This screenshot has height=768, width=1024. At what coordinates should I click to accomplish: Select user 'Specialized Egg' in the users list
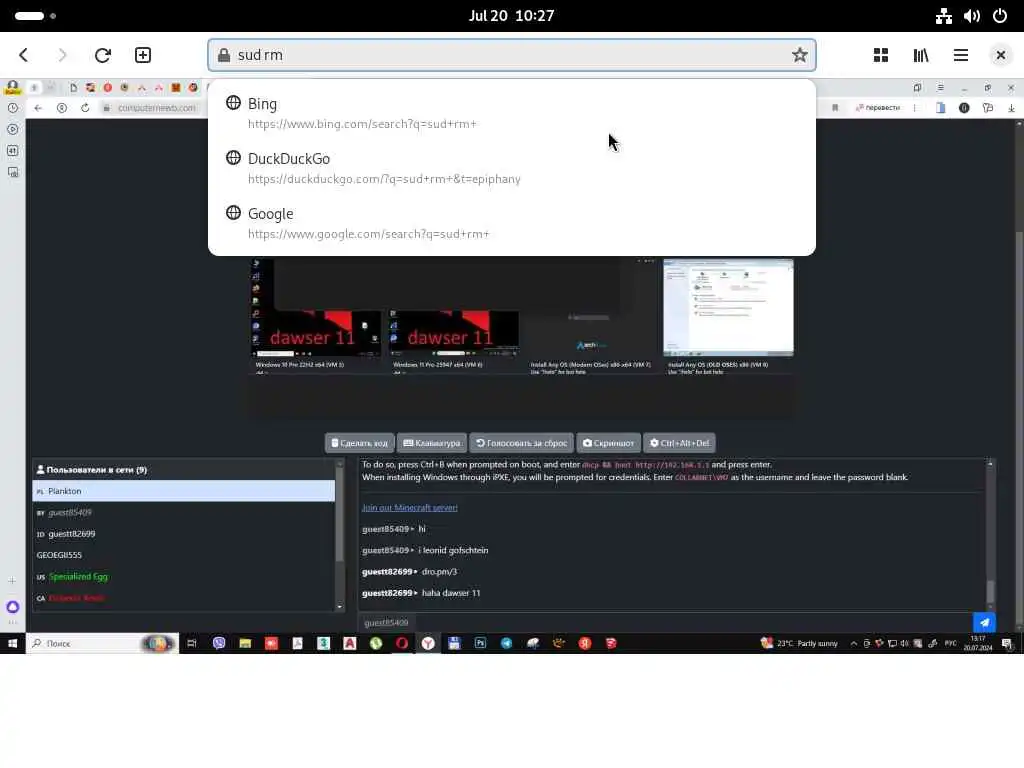184,577
